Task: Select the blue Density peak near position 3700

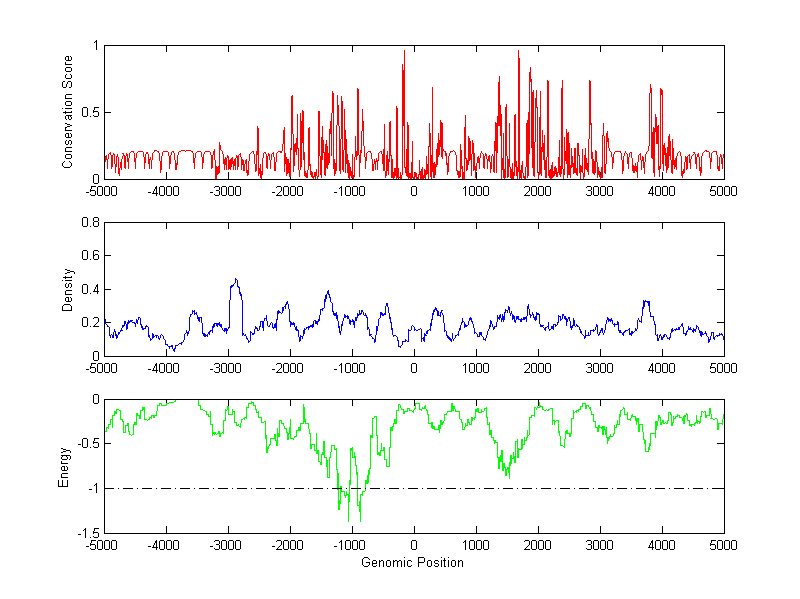Action: coord(646,301)
